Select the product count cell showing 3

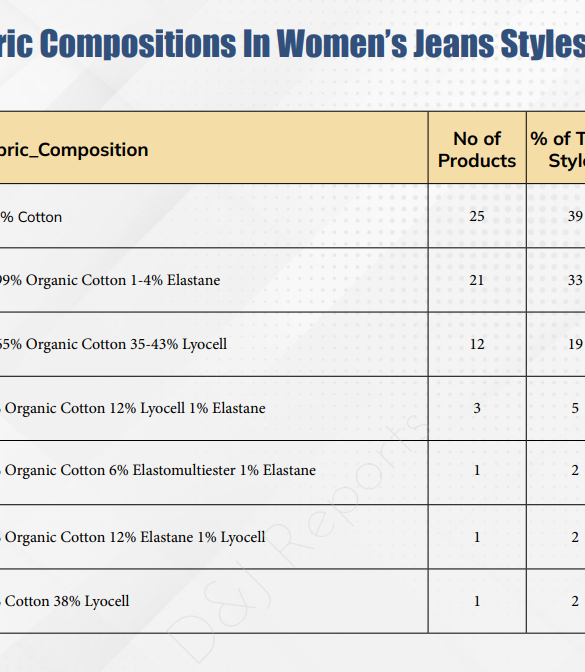[477, 408]
